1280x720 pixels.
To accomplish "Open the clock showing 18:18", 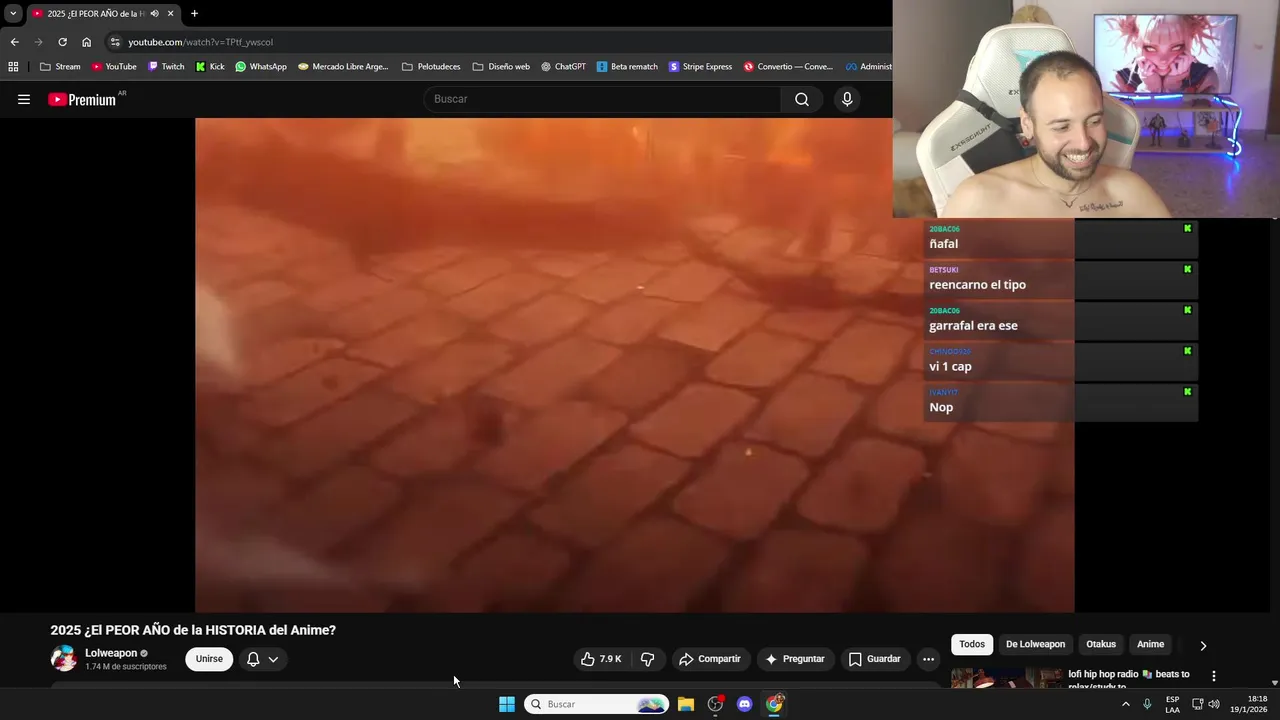I will pos(1249,704).
